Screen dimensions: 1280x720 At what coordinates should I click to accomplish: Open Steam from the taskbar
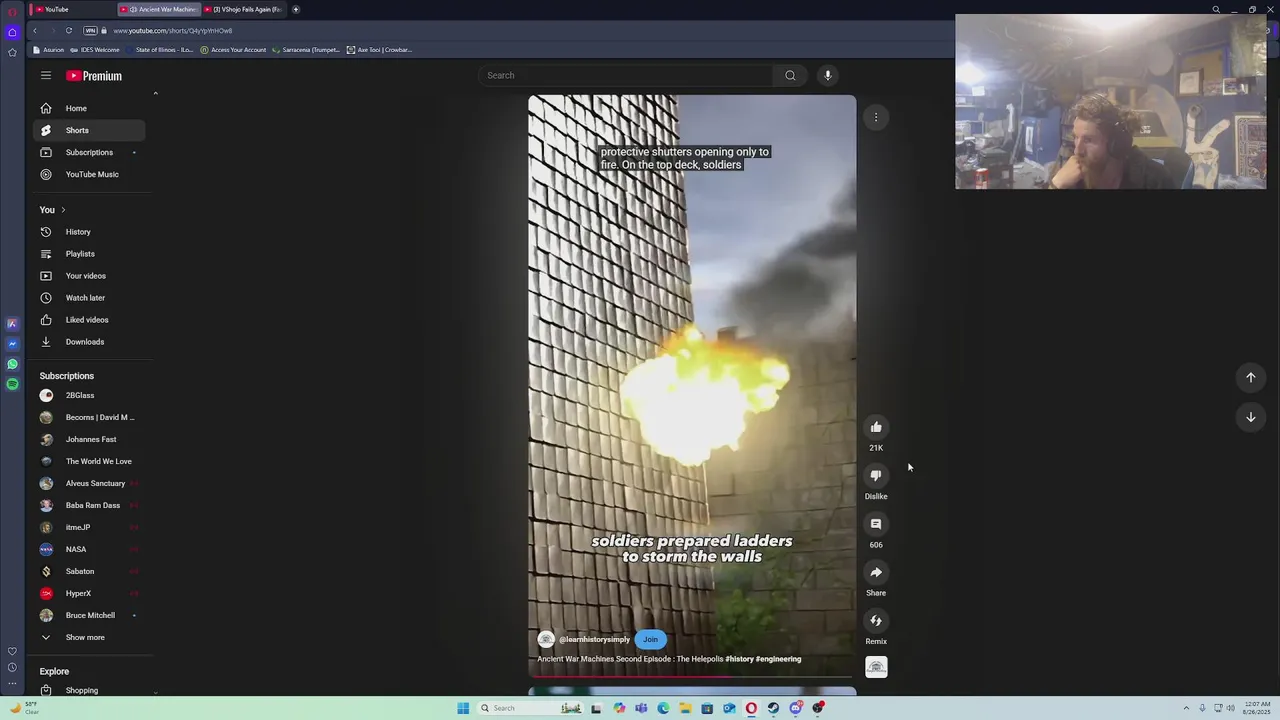773,708
